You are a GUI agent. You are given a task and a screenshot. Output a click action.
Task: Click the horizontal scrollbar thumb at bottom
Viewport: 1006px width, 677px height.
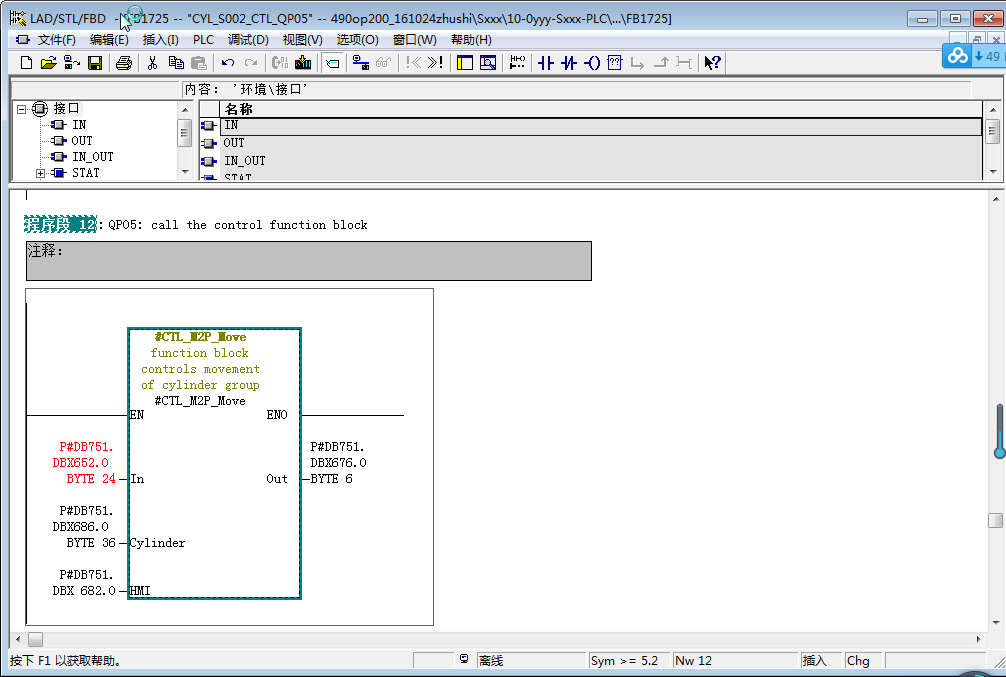click(35, 639)
